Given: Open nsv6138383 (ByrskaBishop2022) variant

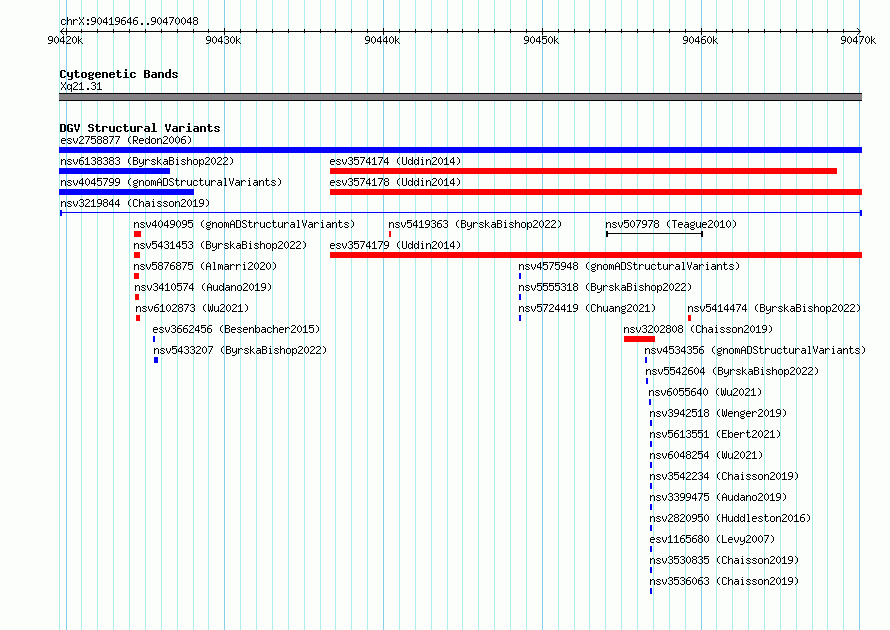Looking at the screenshot, I should 147,161.
